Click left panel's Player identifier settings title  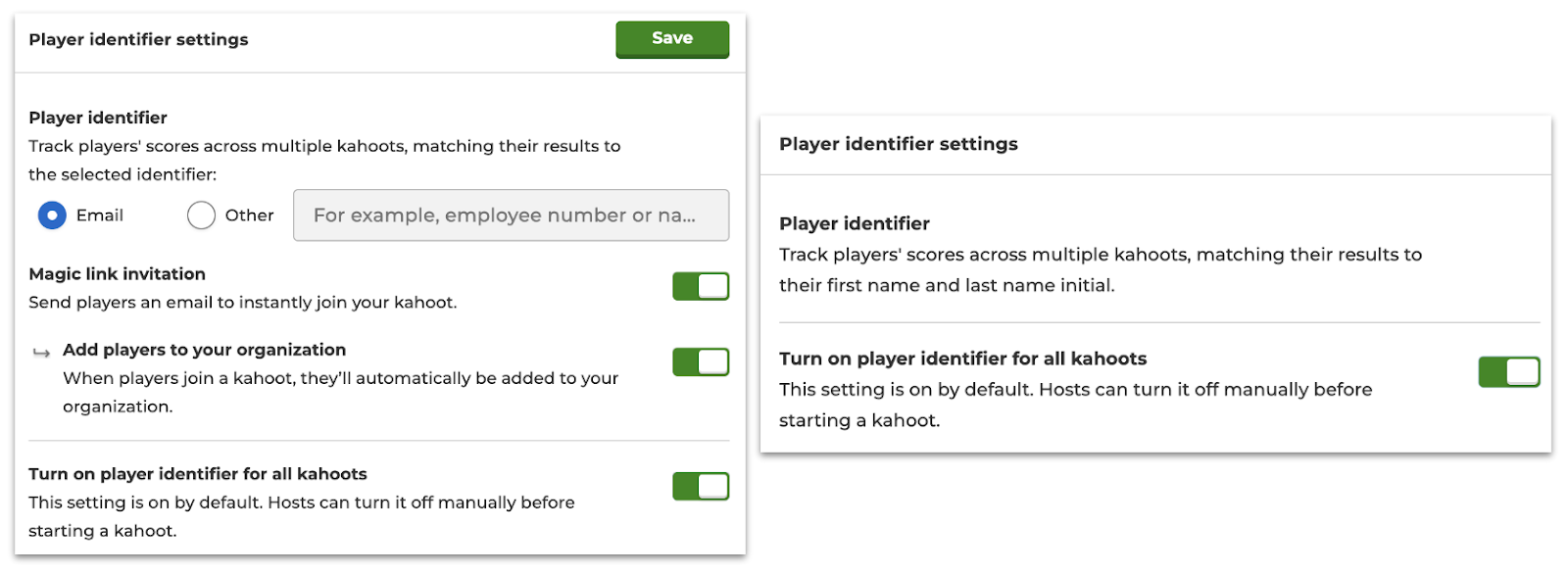pos(138,39)
